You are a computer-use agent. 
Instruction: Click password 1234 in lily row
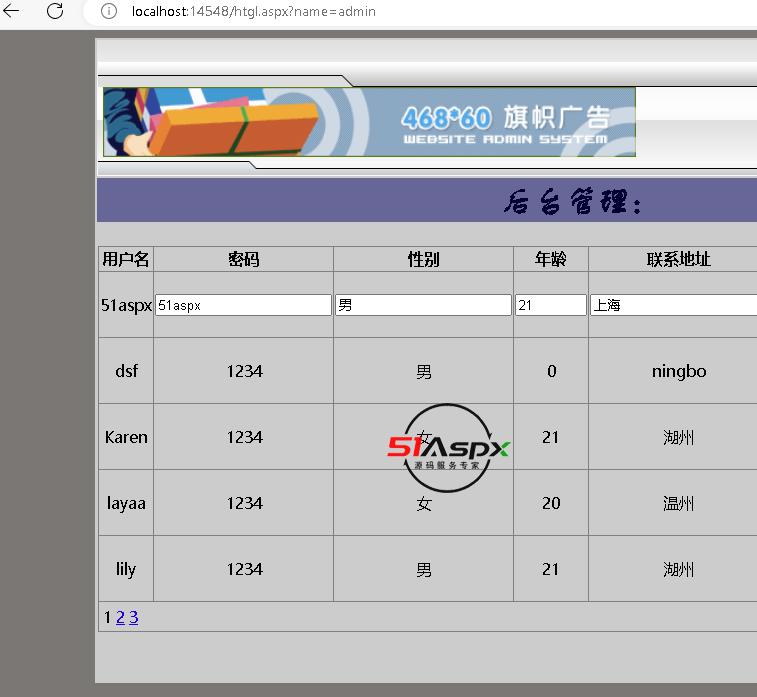[x=245, y=569]
